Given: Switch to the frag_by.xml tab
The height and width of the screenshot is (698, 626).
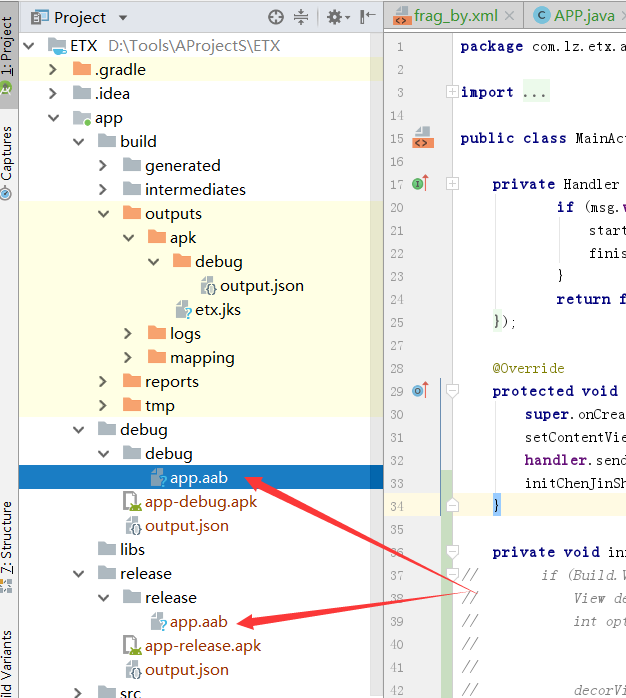Looking at the screenshot, I should tap(455, 16).
